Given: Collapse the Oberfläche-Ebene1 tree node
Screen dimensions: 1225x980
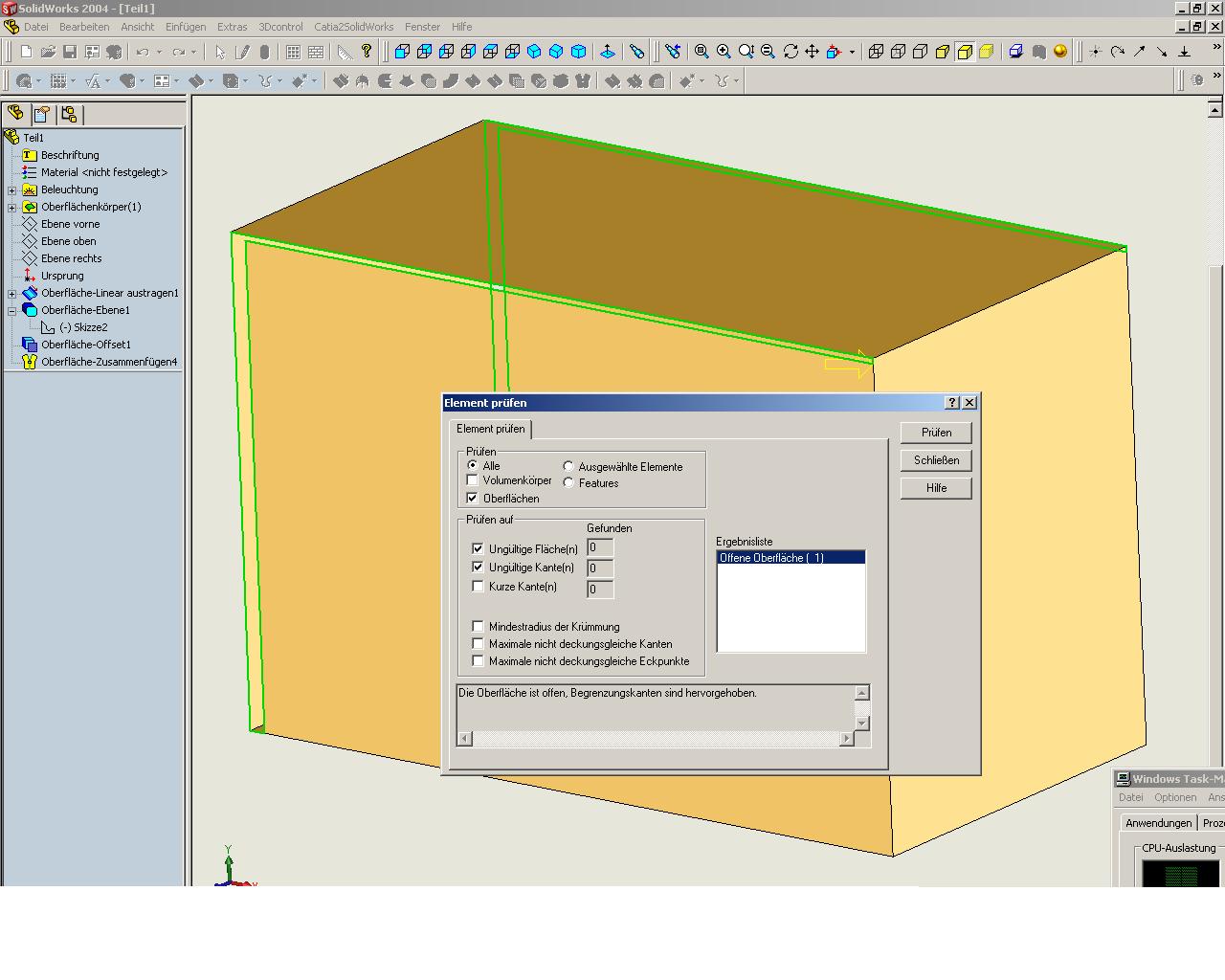Looking at the screenshot, I should (12, 310).
